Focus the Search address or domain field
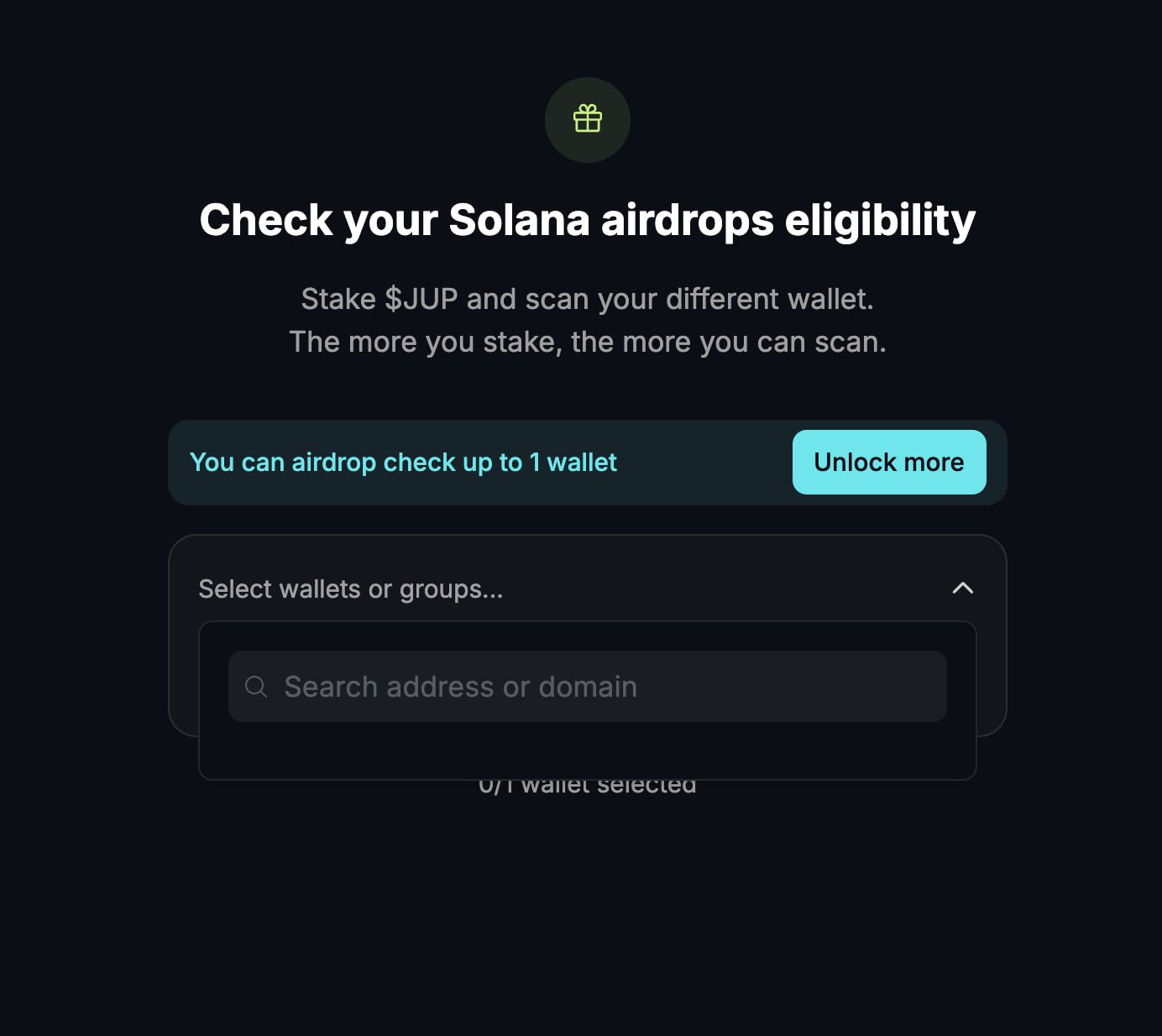This screenshot has height=1036, width=1162. click(x=588, y=687)
